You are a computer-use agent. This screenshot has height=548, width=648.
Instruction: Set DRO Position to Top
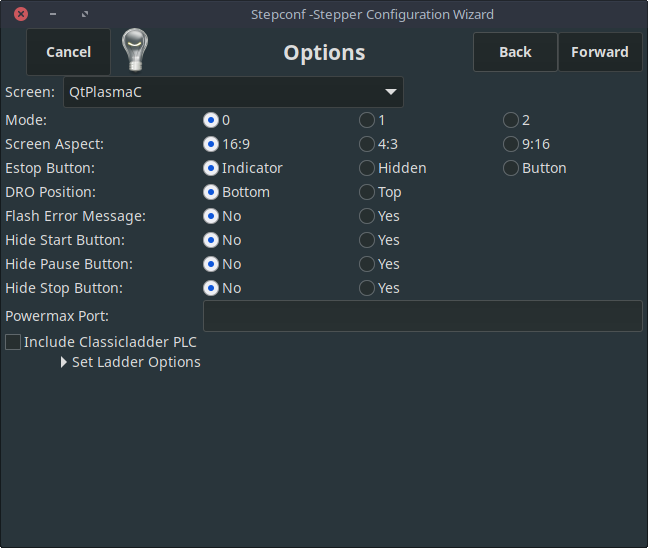point(368,192)
